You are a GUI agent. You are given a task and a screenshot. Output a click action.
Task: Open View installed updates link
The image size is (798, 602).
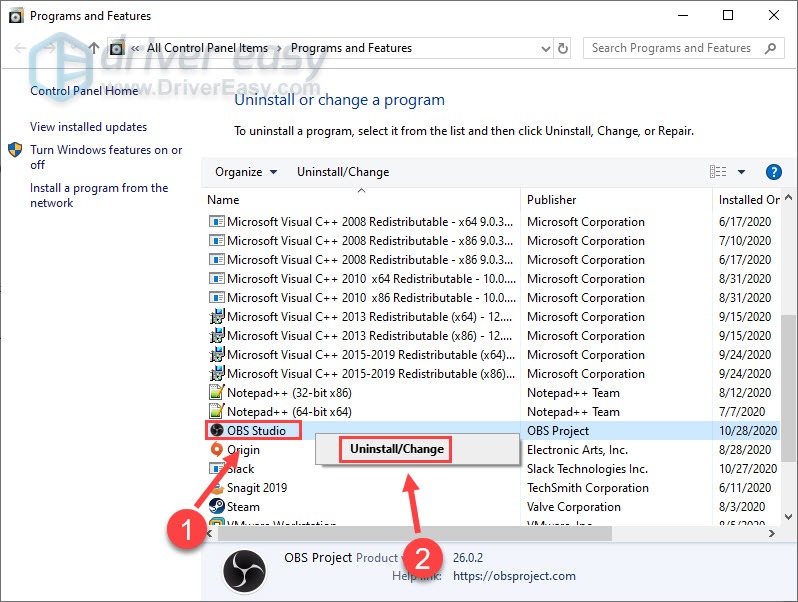(x=88, y=127)
